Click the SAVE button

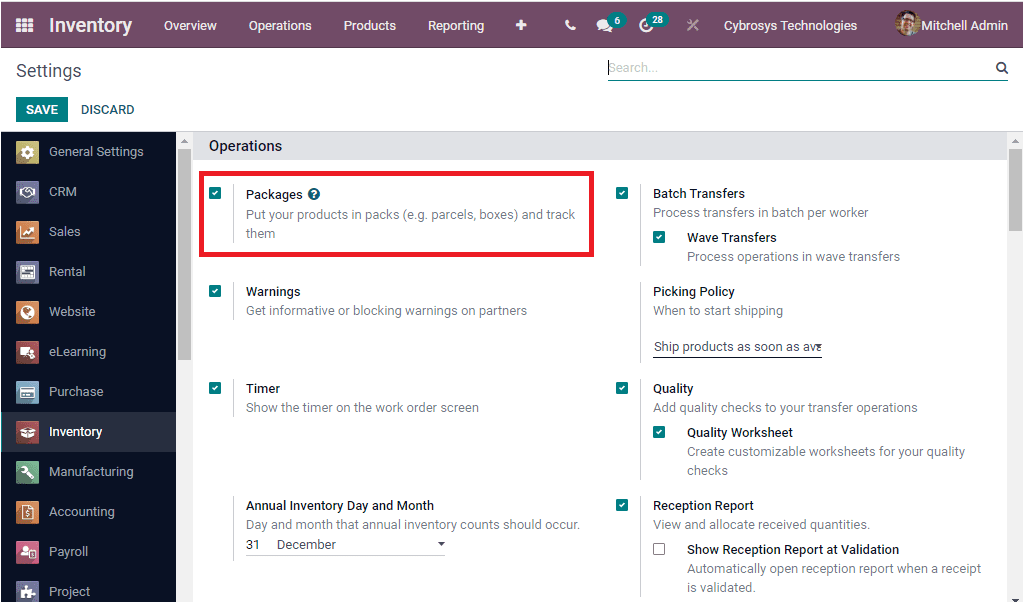pyautogui.click(x=41, y=109)
